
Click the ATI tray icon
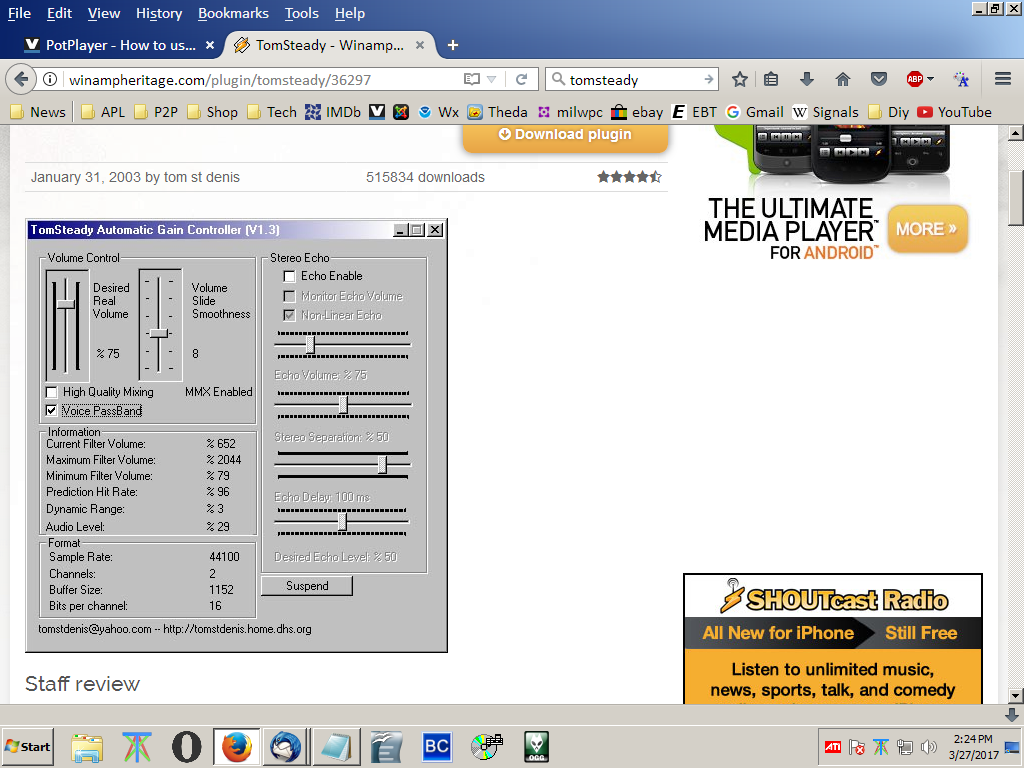tap(833, 747)
